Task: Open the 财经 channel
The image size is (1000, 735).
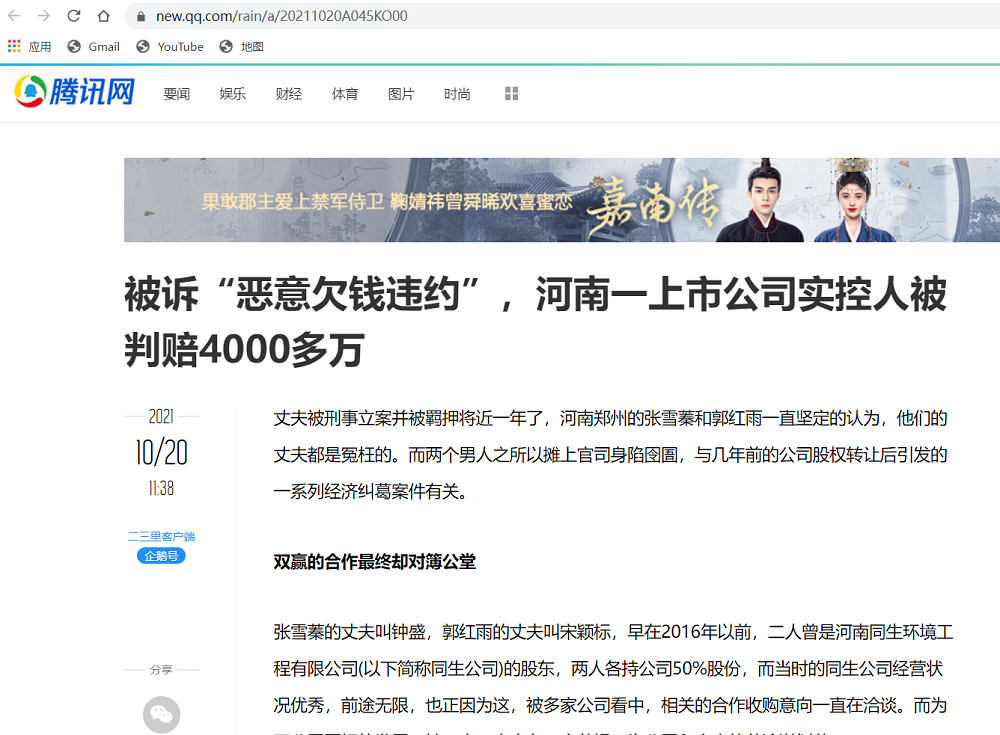Action: pyautogui.click(x=289, y=94)
